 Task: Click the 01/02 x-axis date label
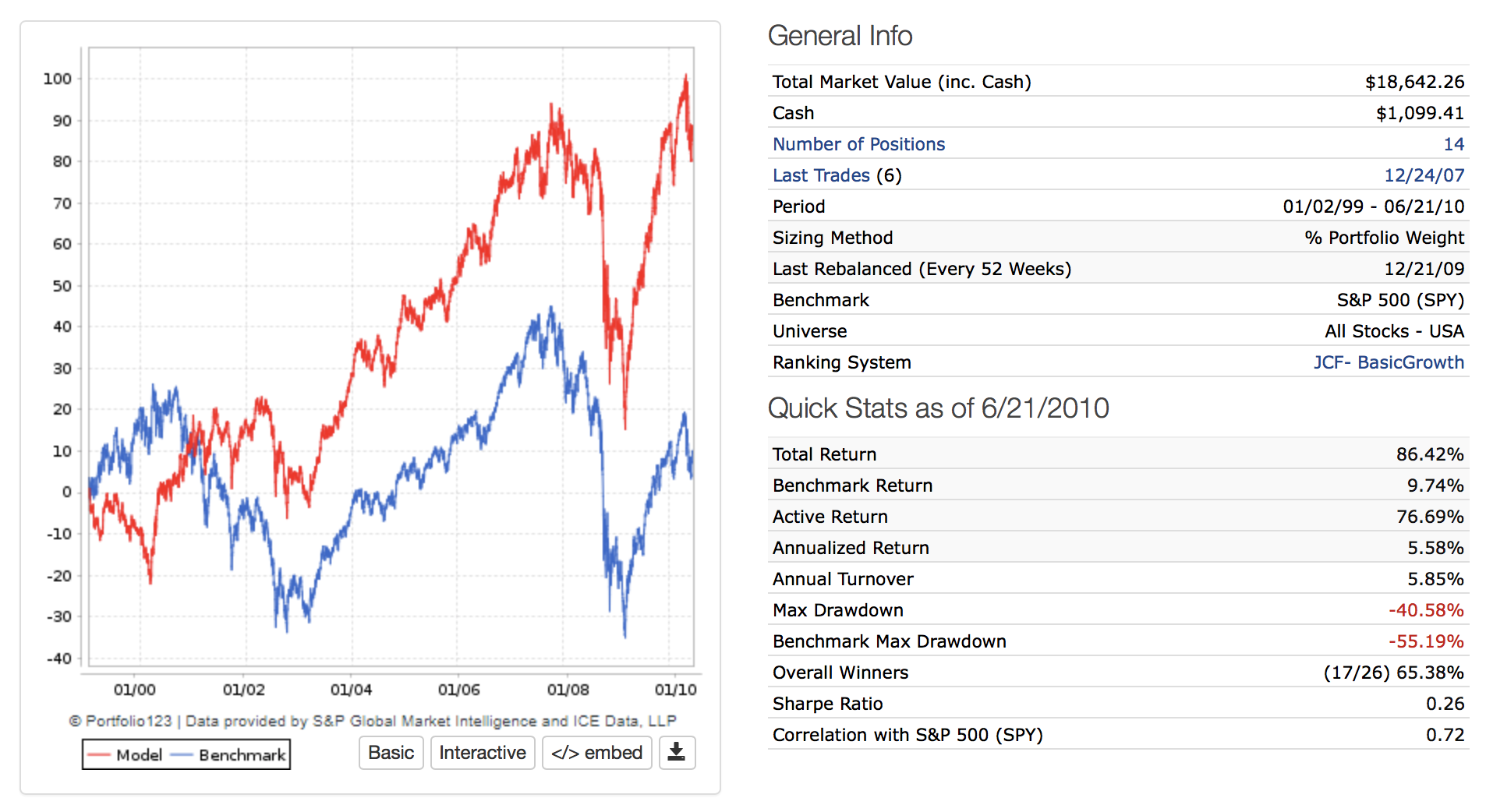(243, 690)
